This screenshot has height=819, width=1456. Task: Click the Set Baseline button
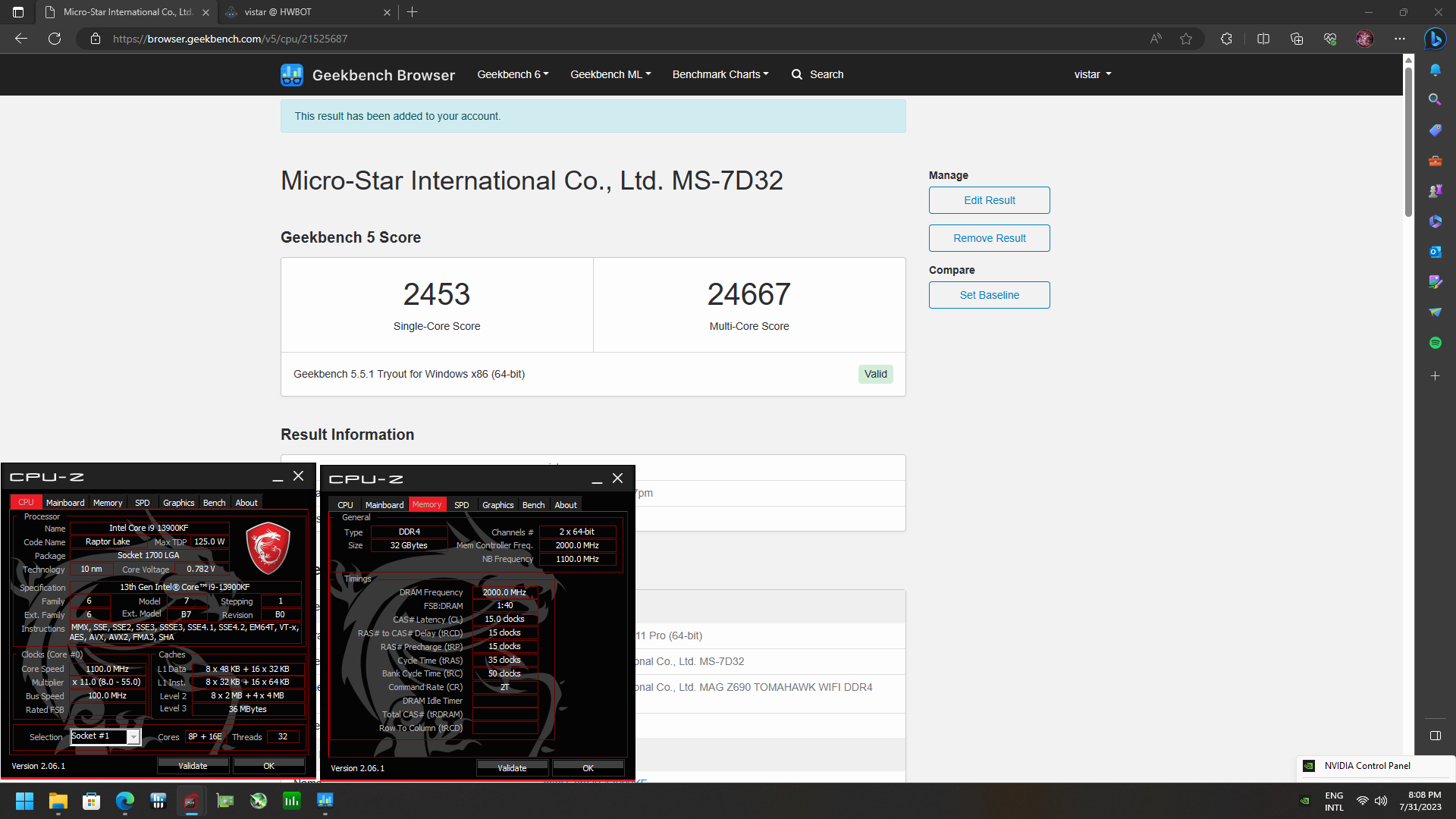coord(990,295)
